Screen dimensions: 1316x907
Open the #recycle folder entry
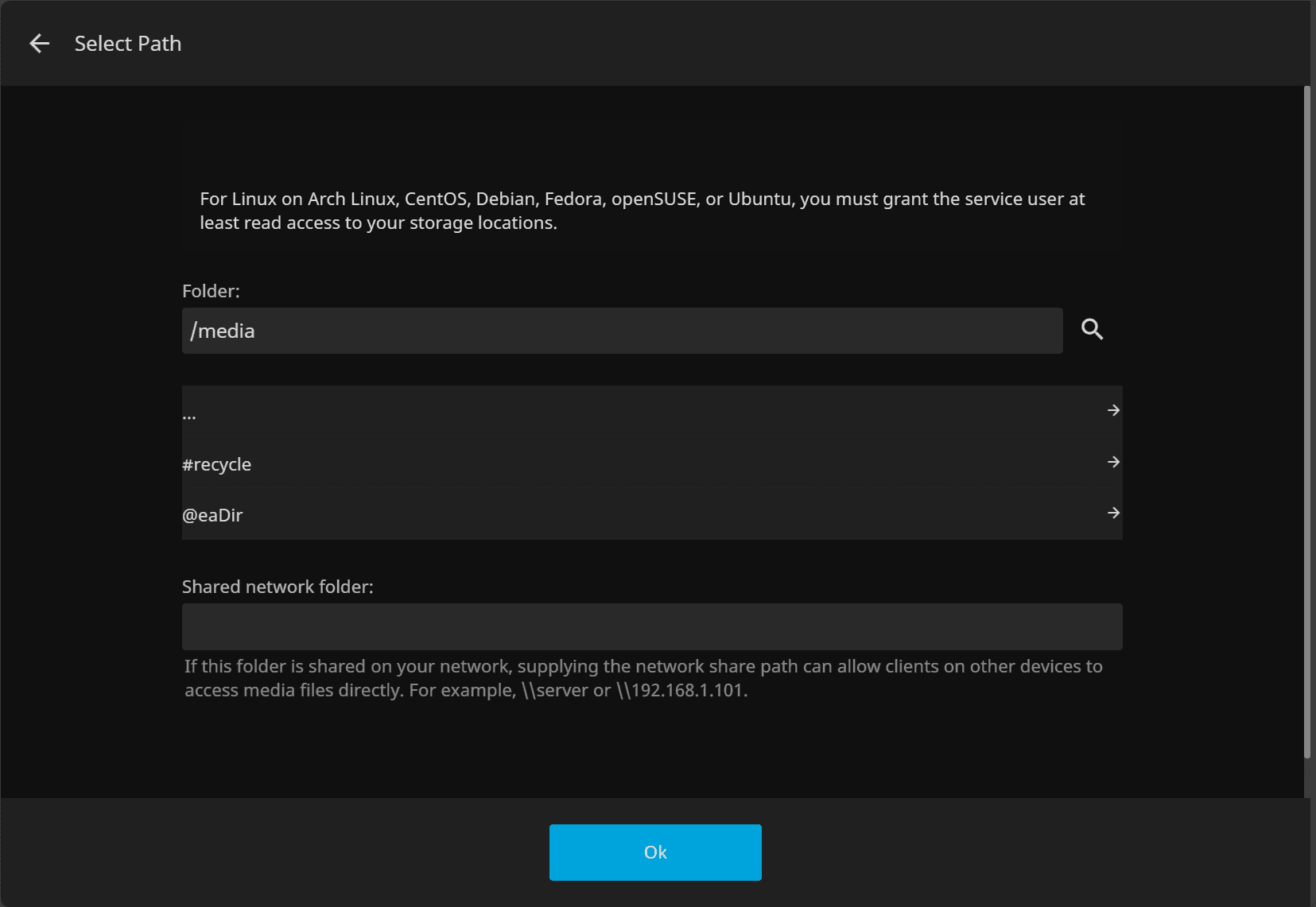click(x=217, y=464)
